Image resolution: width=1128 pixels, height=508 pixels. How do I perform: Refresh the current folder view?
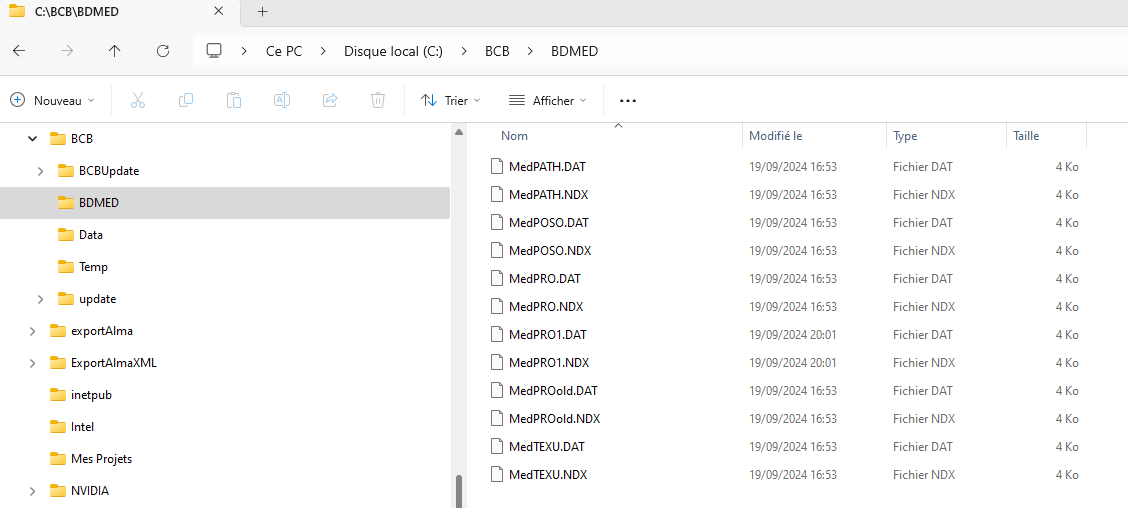(x=163, y=51)
